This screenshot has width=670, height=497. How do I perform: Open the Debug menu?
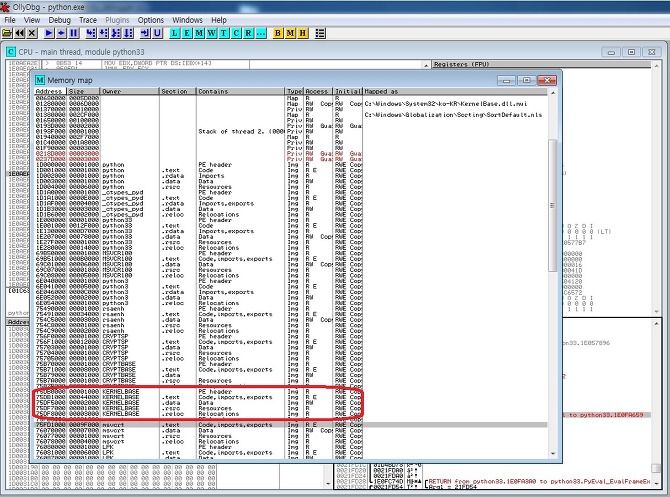coord(59,20)
